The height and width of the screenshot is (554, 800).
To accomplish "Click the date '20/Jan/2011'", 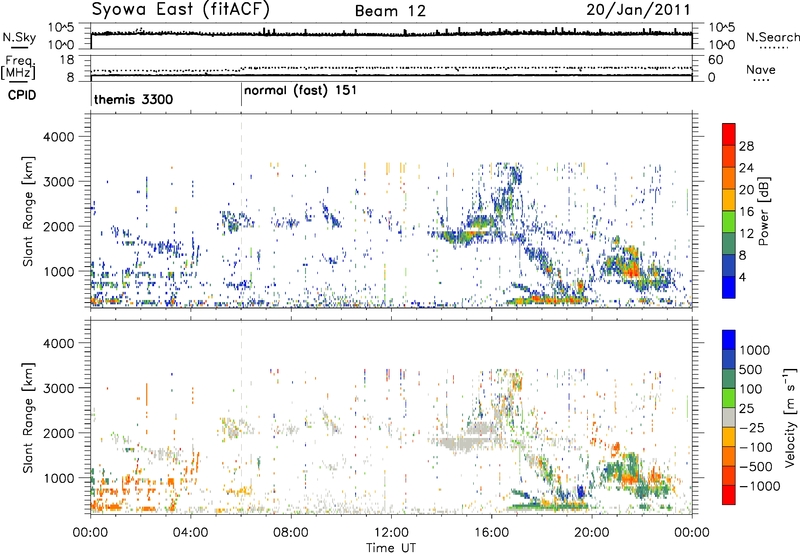I will tap(638, 10).
